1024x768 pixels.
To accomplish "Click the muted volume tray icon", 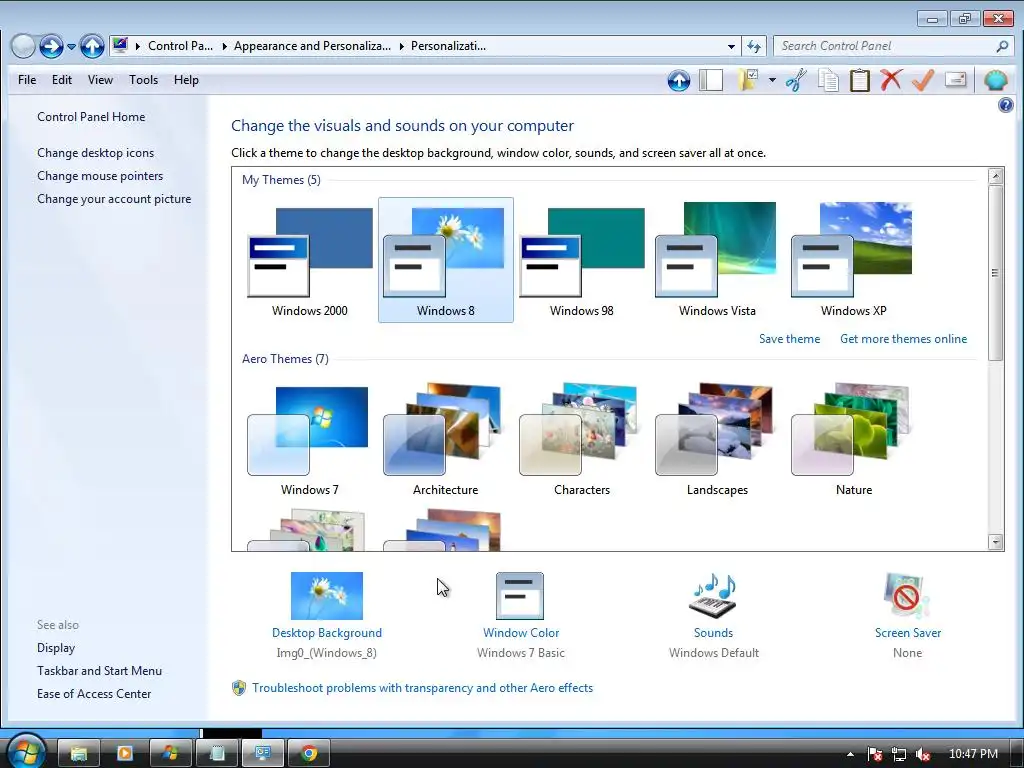I will (x=923, y=754).
